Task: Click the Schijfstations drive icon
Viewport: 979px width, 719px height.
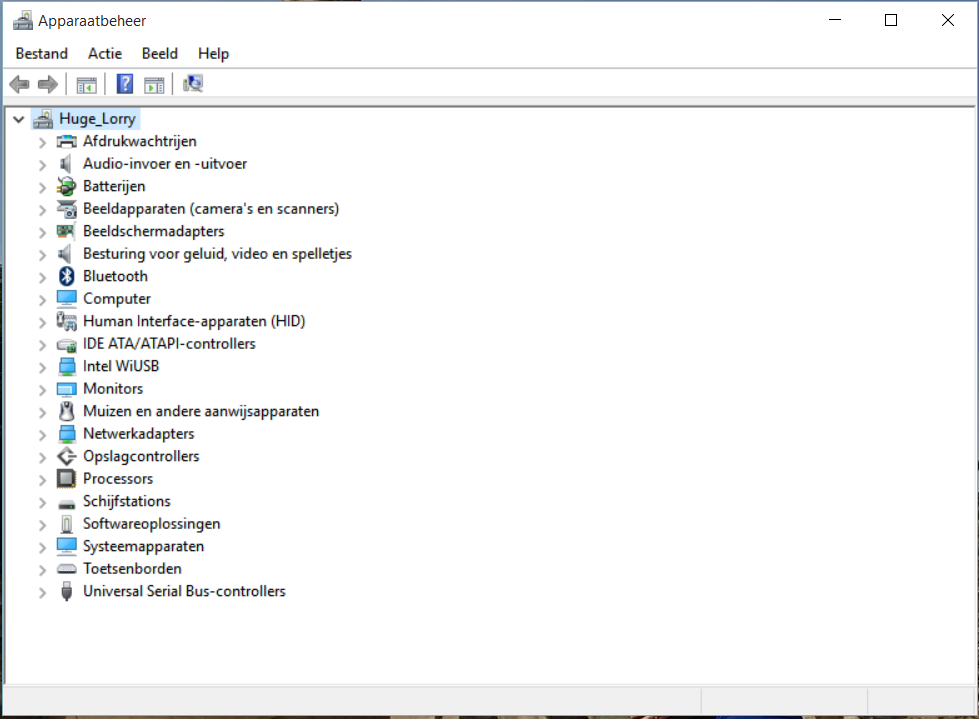Action: point(67,504)
